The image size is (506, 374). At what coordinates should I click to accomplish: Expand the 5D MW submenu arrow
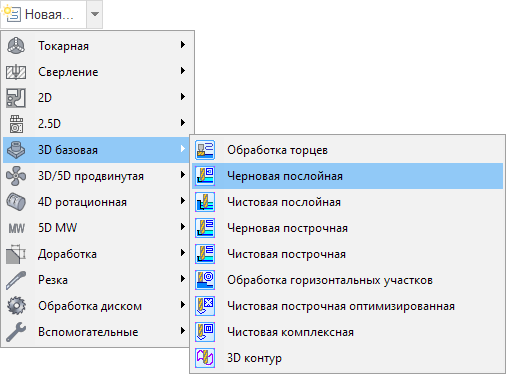click(183, 227)
